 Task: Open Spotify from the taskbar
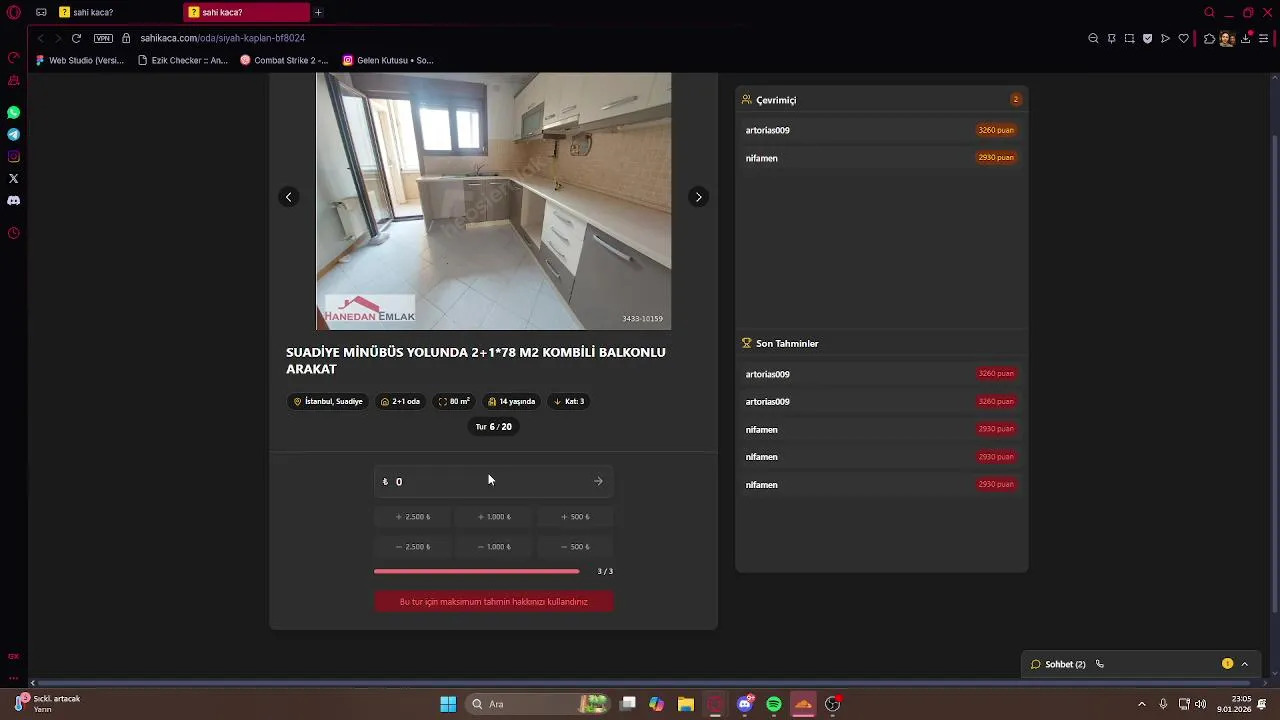point(774,704)
